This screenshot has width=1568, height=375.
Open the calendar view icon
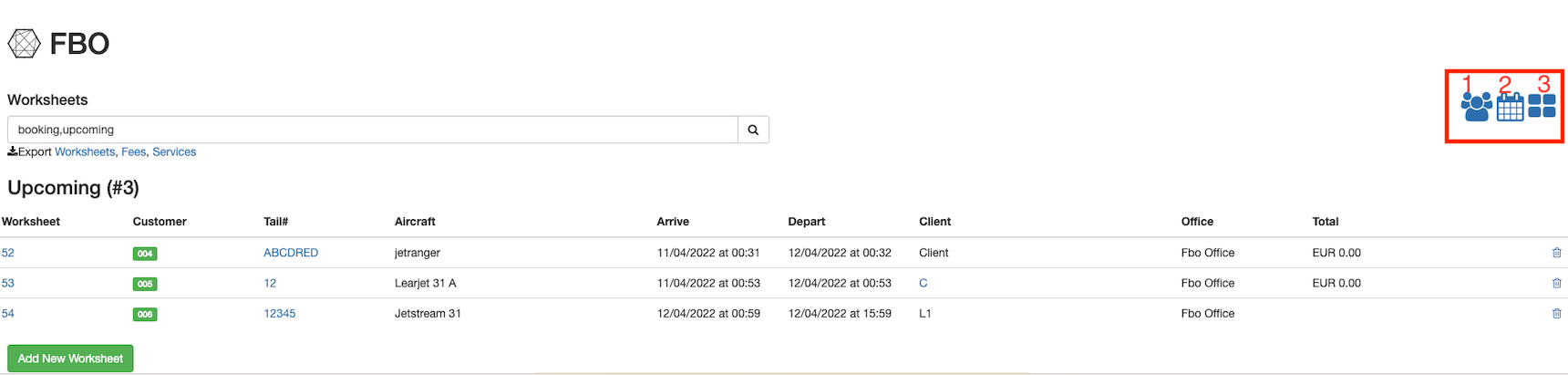click(x=1510, y=107)
